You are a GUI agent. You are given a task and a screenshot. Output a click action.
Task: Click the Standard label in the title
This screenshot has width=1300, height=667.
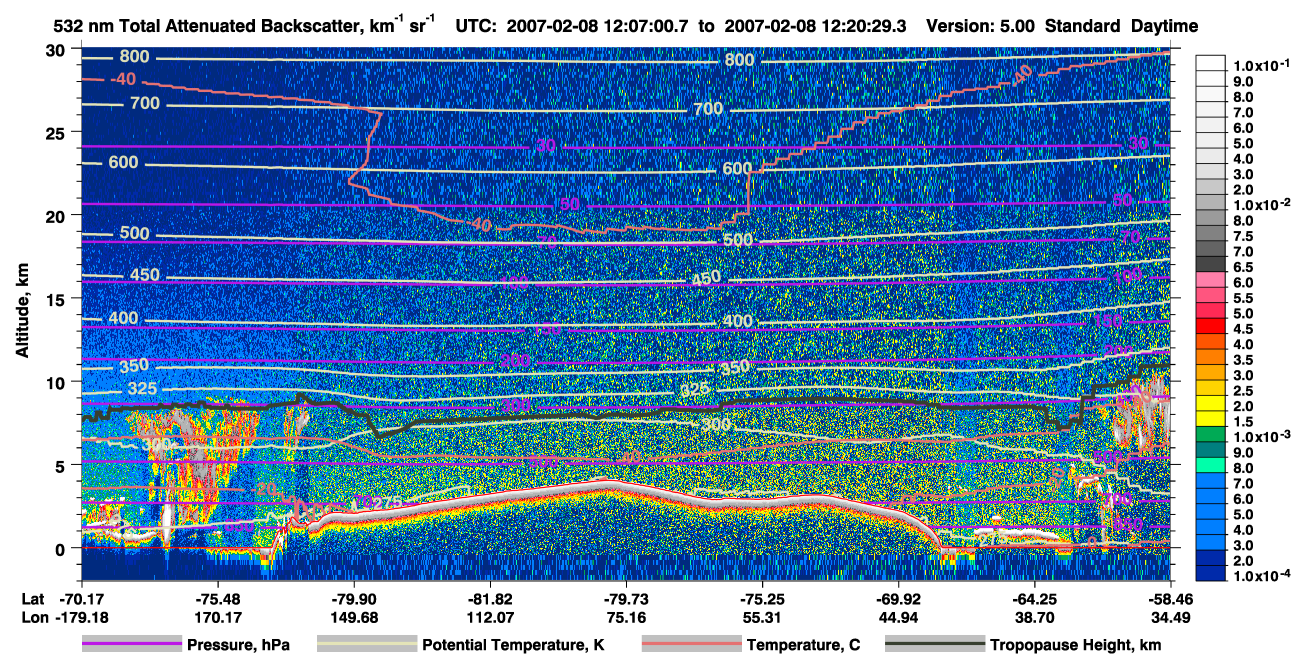1085,26
